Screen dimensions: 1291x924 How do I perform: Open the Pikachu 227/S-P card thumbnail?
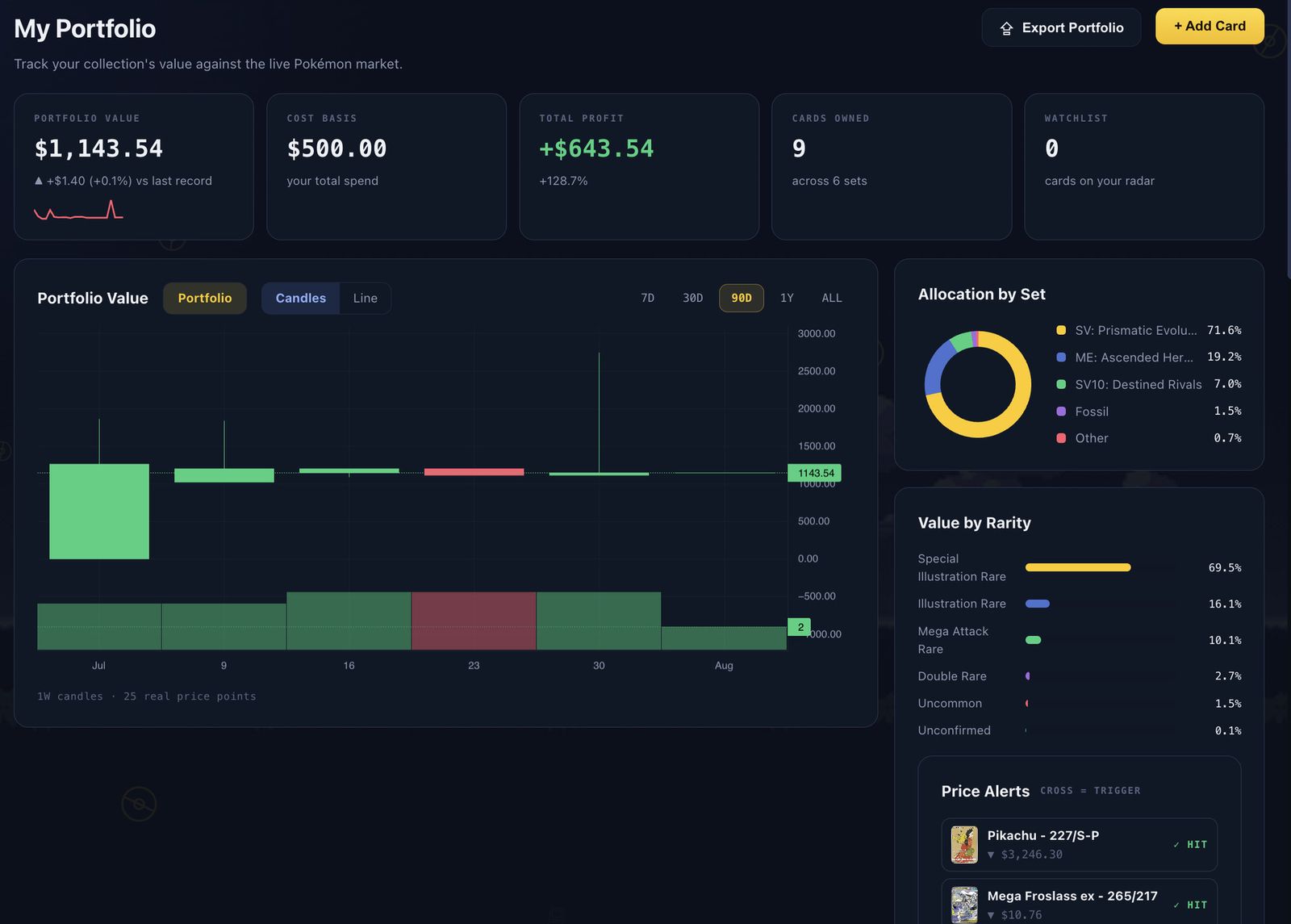point(964,845)
